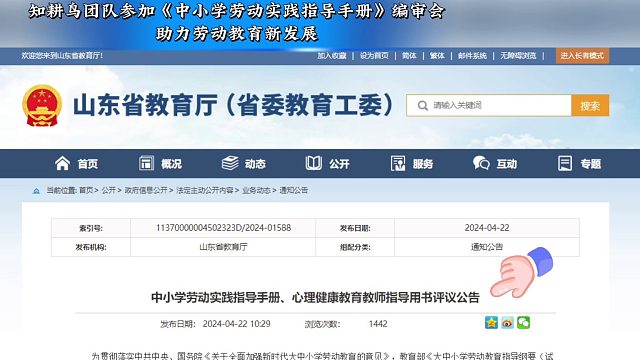
Task: Click the 进入长者模式 button
Action: [x=582, y=56]
